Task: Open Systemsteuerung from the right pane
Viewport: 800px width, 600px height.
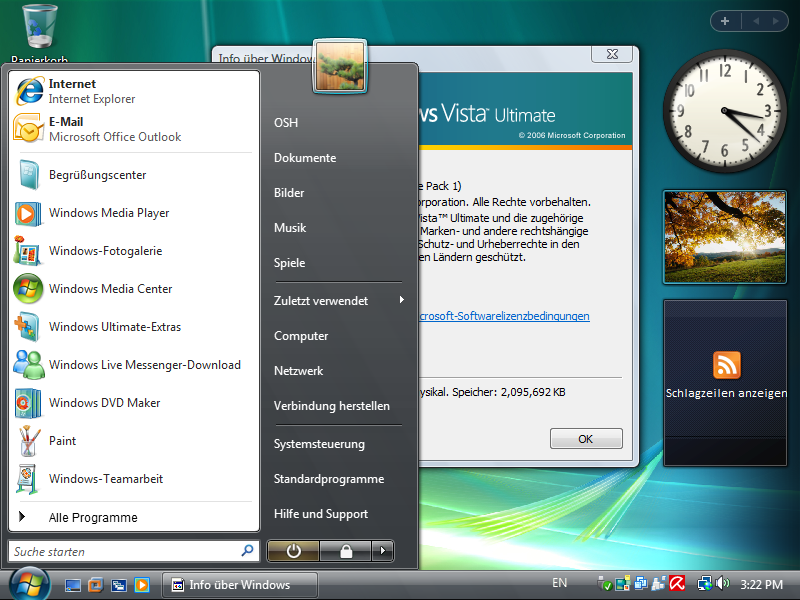Action: 319,444
